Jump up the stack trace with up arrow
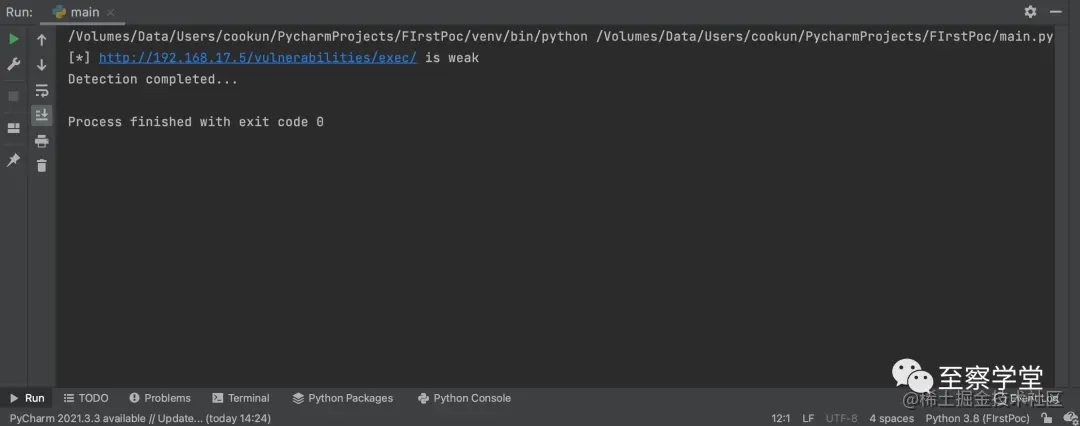1080x426 pixels. (x=42, y=39)
